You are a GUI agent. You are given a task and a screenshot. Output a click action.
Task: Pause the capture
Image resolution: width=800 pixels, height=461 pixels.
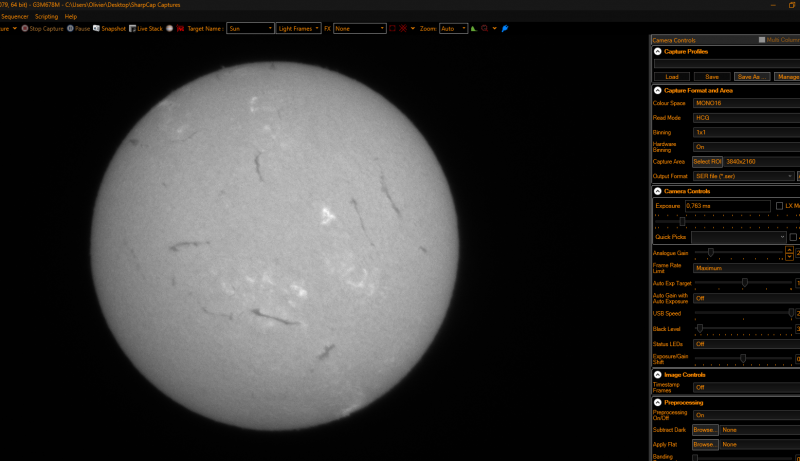point(79,29)
